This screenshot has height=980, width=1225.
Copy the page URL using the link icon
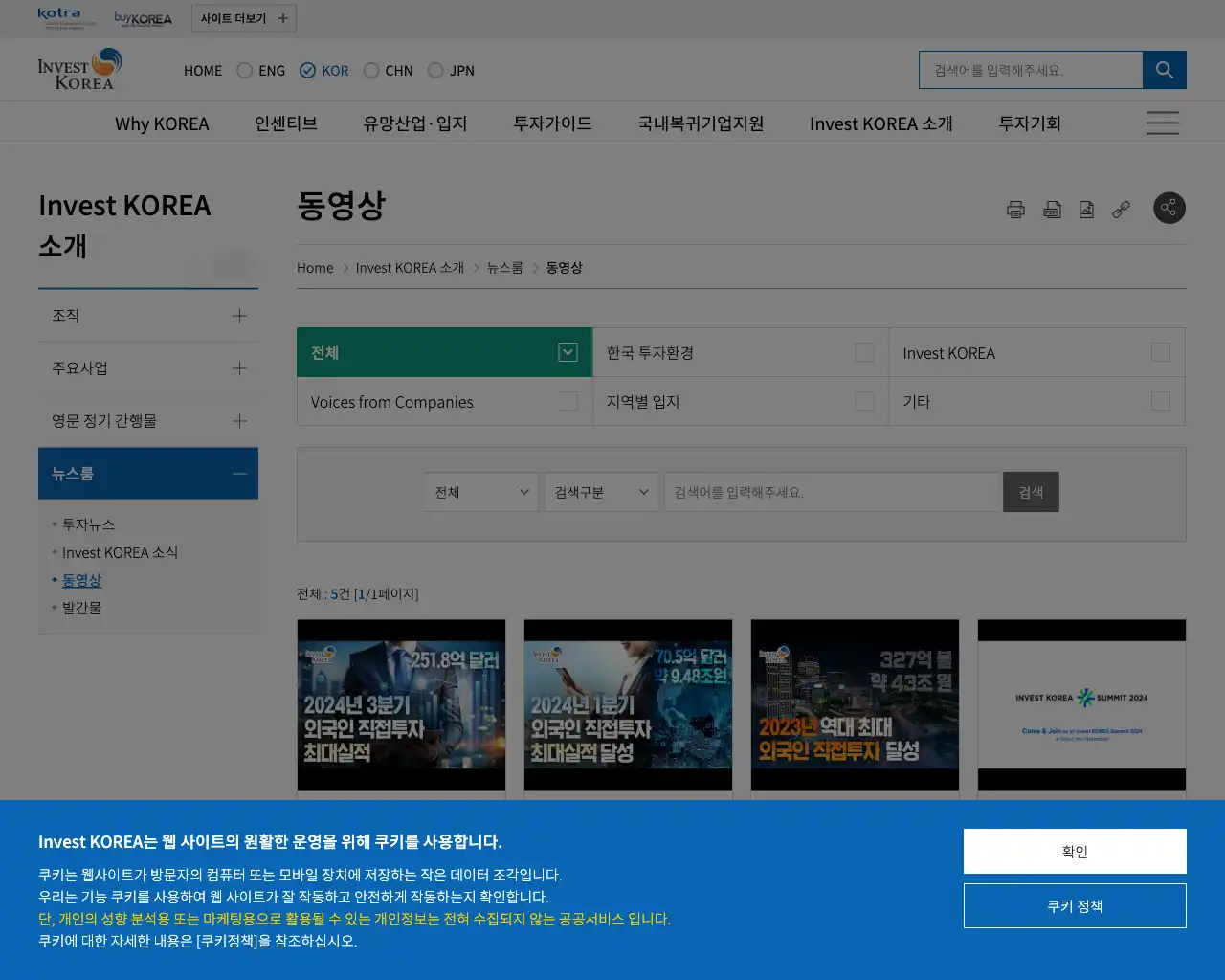1121,209
